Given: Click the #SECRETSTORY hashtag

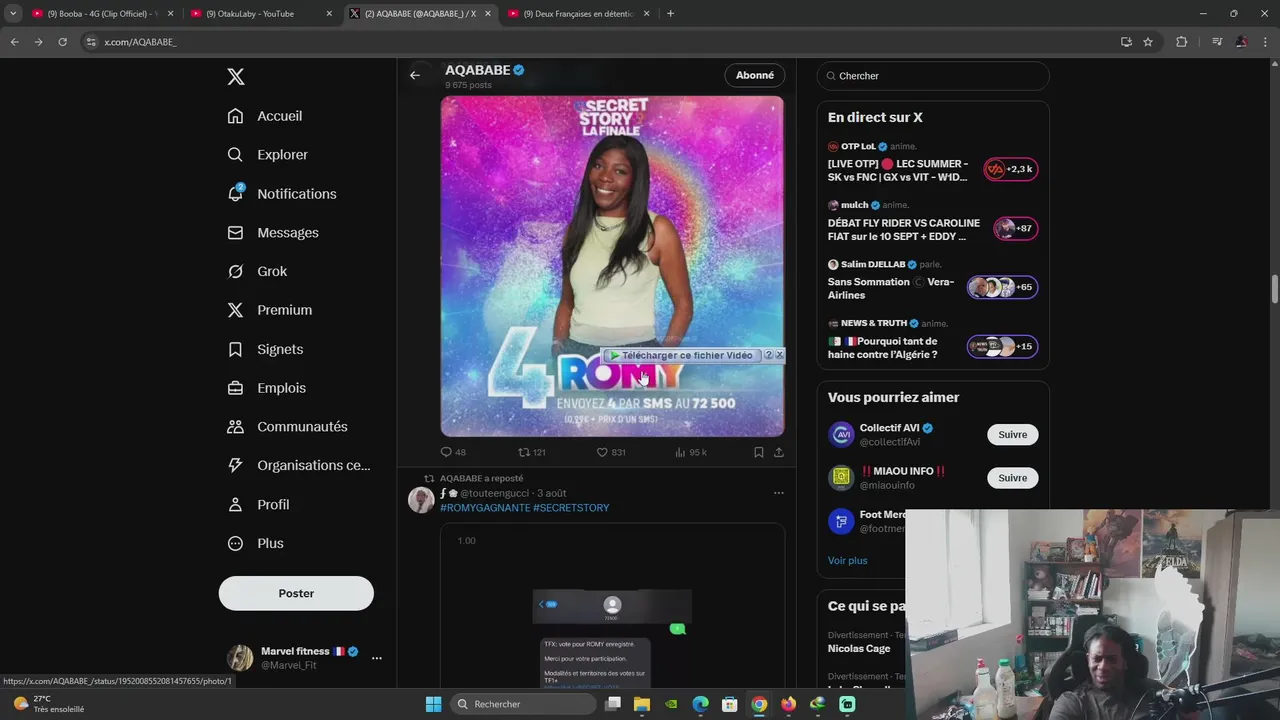Looking at the screenshot, I should pyautogui.click(x=571, y=508).
